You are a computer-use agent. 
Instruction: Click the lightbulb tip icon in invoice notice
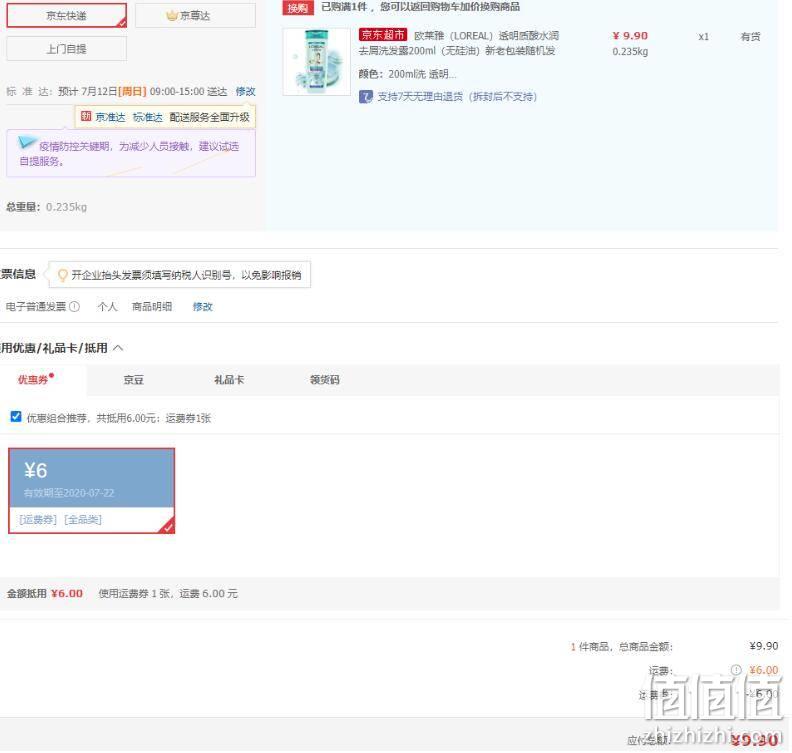pos(63,275)
